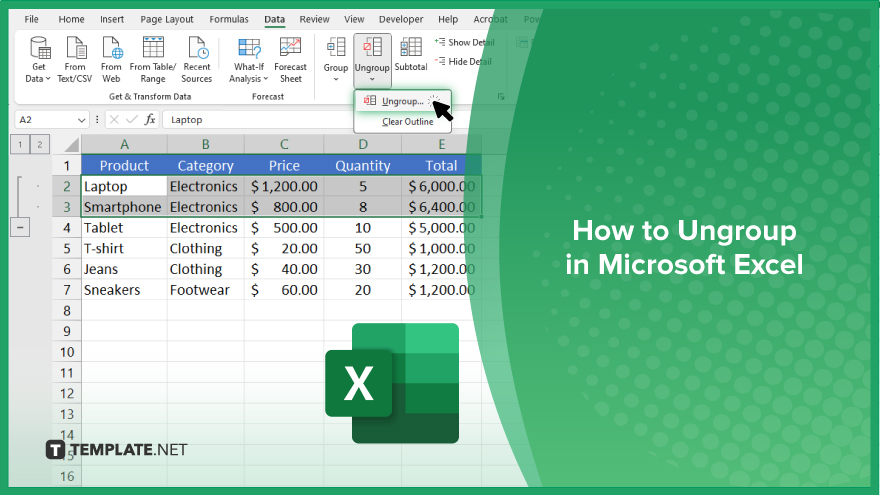The width and height of the screenshot is (880, 495).
Task: Select the Data tab
Action: [274, 19]
